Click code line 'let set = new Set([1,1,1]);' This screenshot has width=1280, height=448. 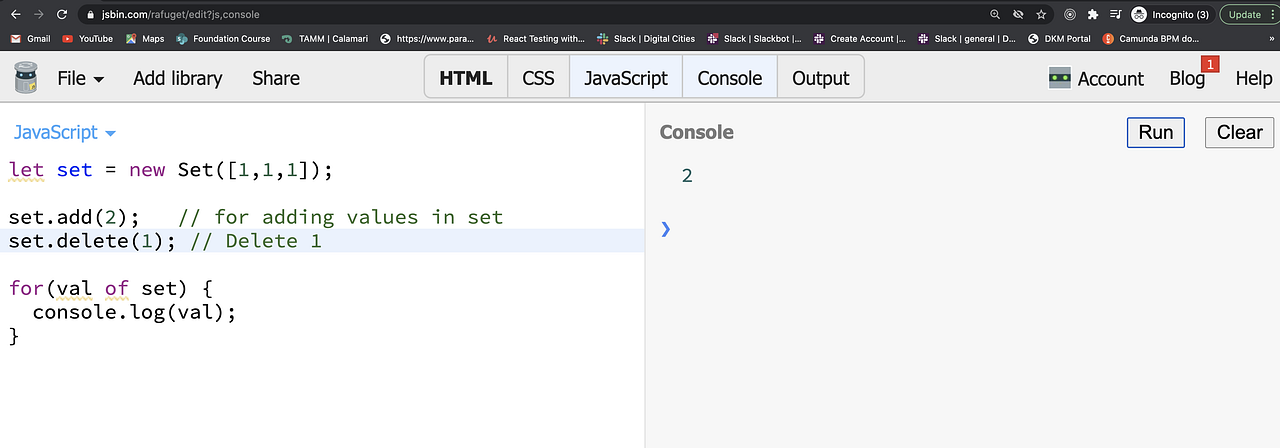(x=170, y=170)
